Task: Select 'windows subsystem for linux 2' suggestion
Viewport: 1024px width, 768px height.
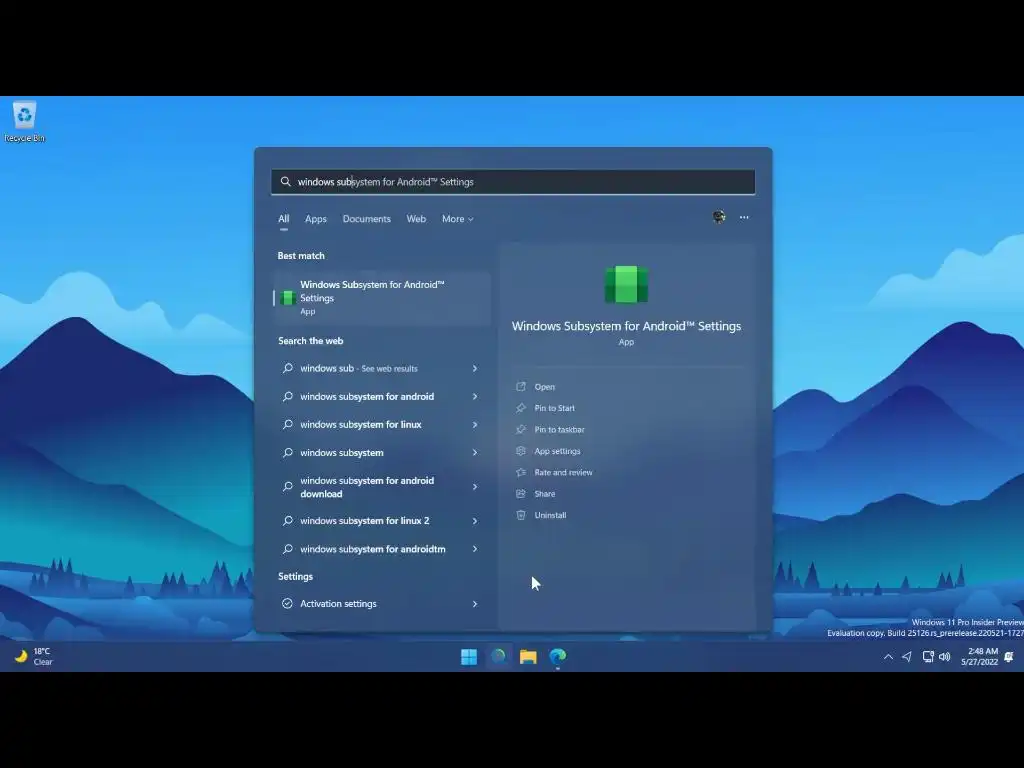Action: tap(364, 521)
